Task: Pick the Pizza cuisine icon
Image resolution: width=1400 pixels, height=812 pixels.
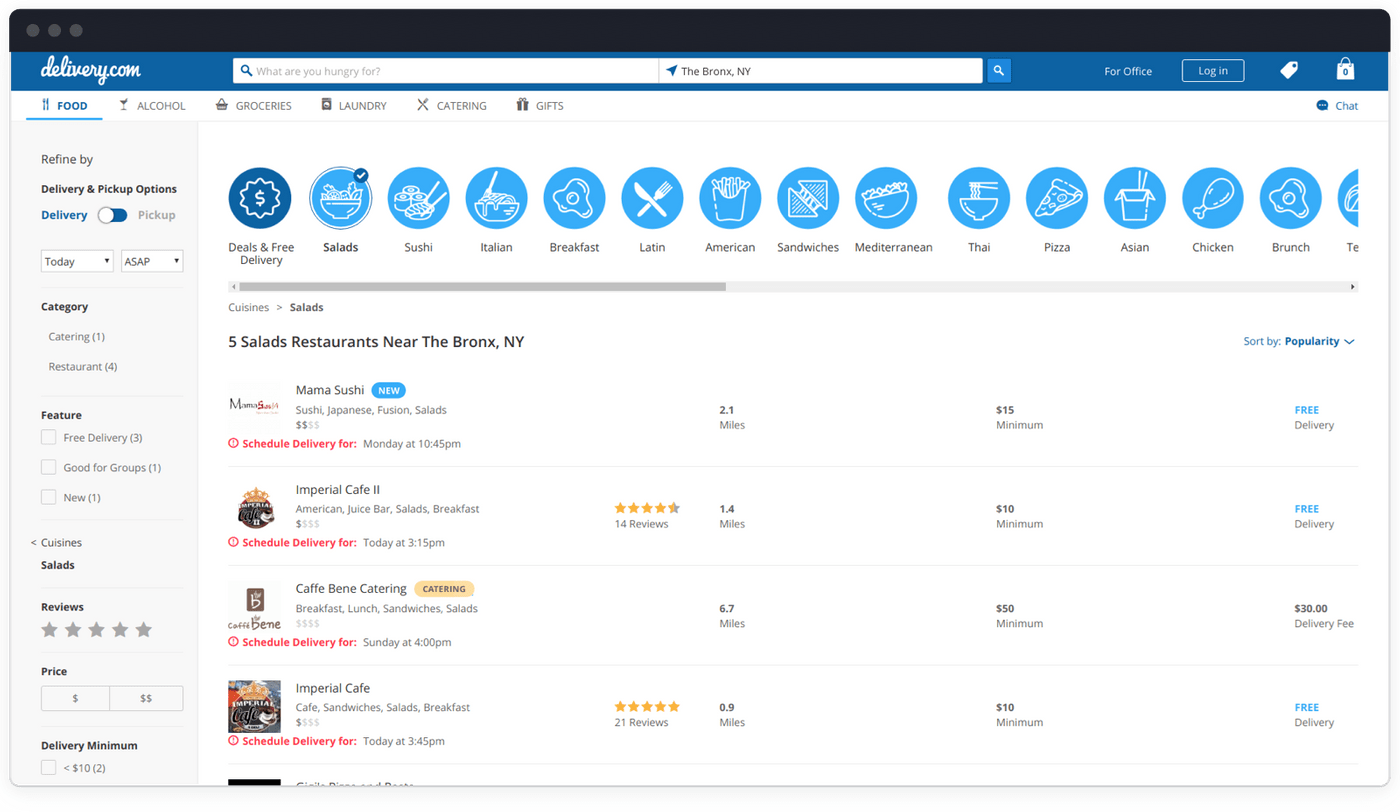Action: tap(1057, 198)
